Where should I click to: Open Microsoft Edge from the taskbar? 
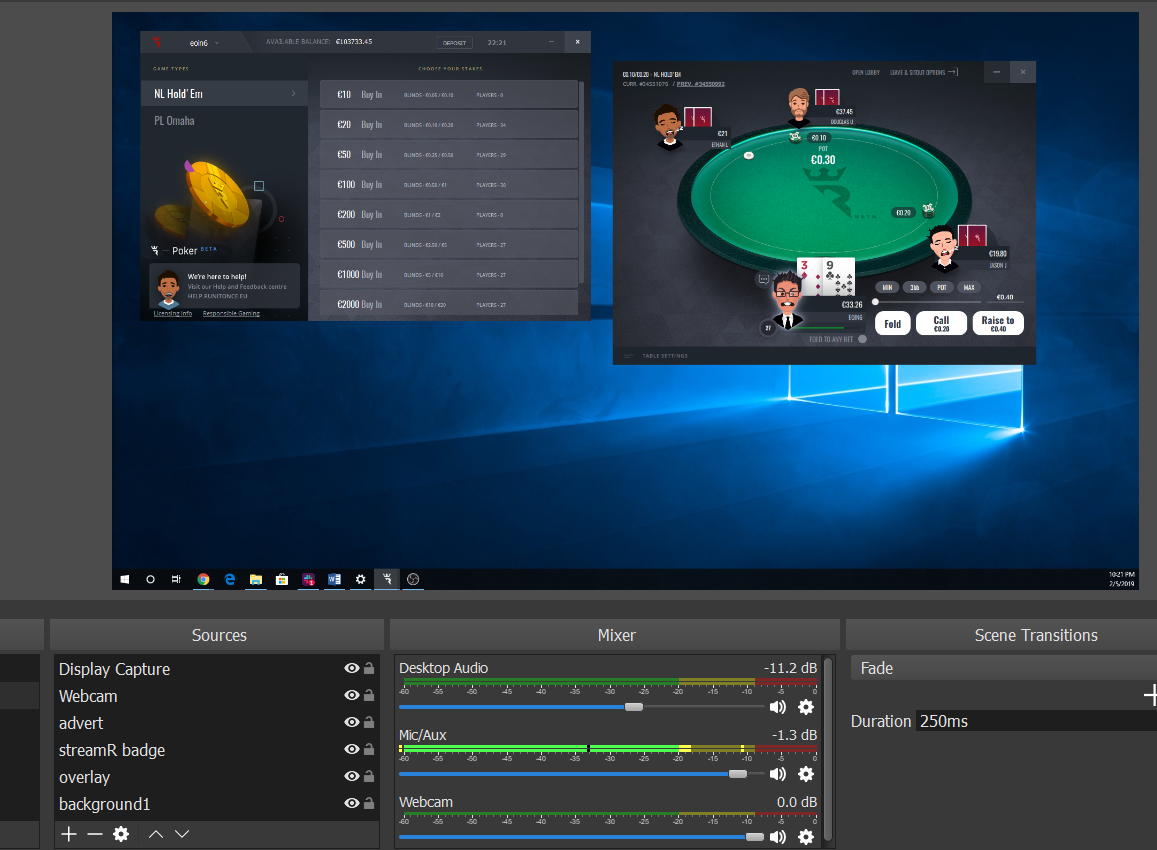click(x=229, y=579)
